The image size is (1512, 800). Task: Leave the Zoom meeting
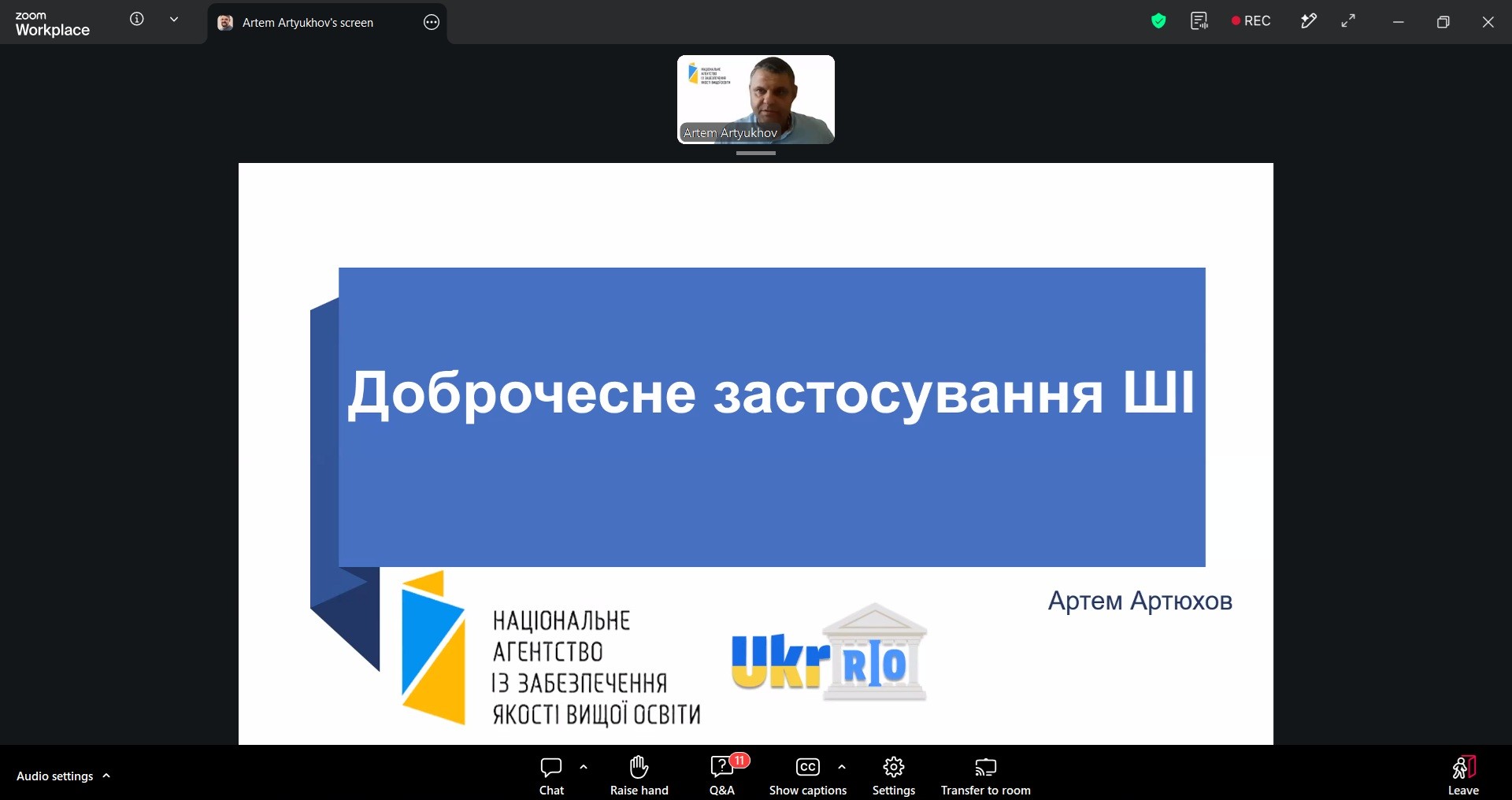pyautogui.click(x=1463, y=776)
